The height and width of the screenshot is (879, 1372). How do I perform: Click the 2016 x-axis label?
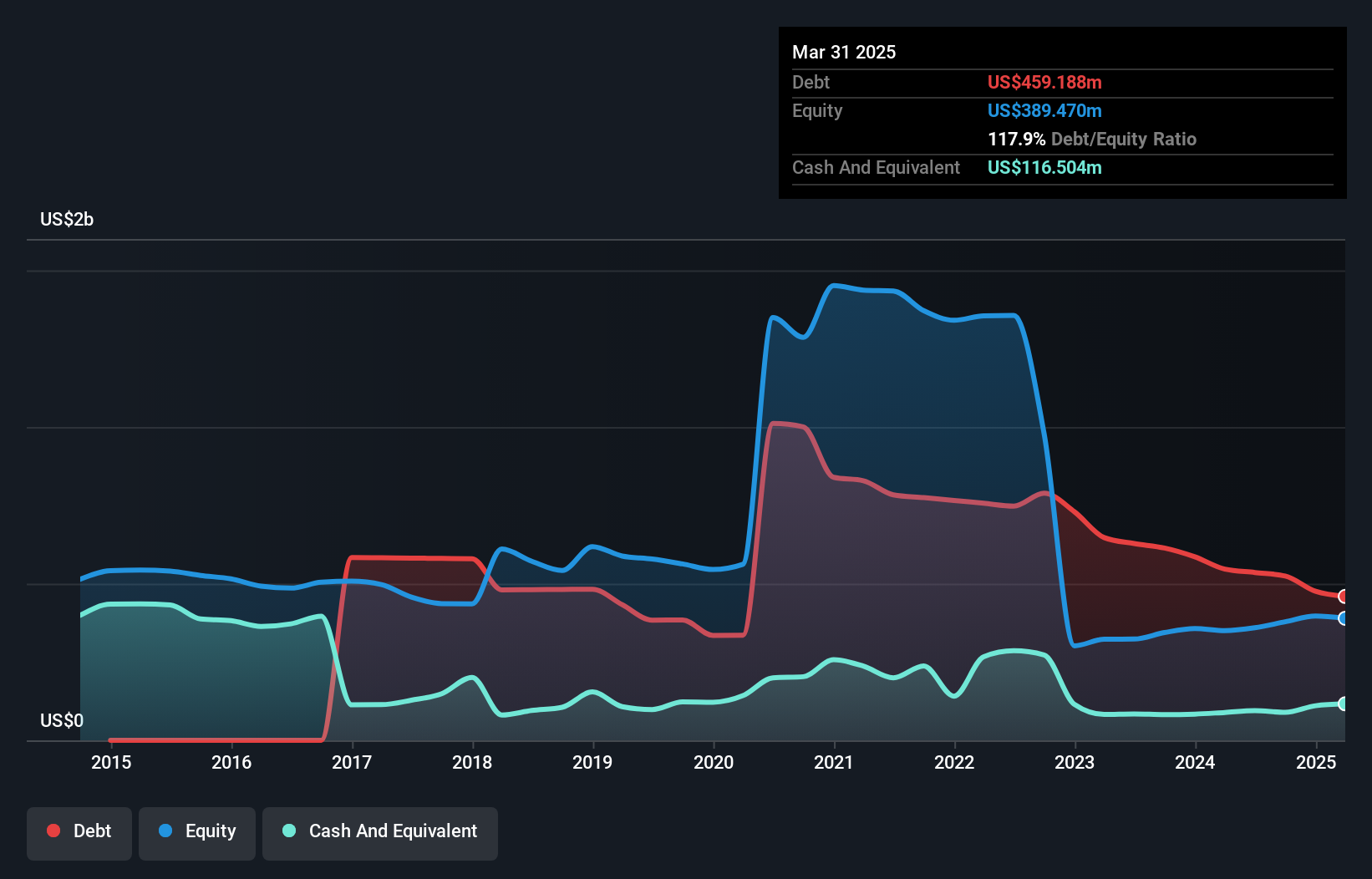point(231,762)
